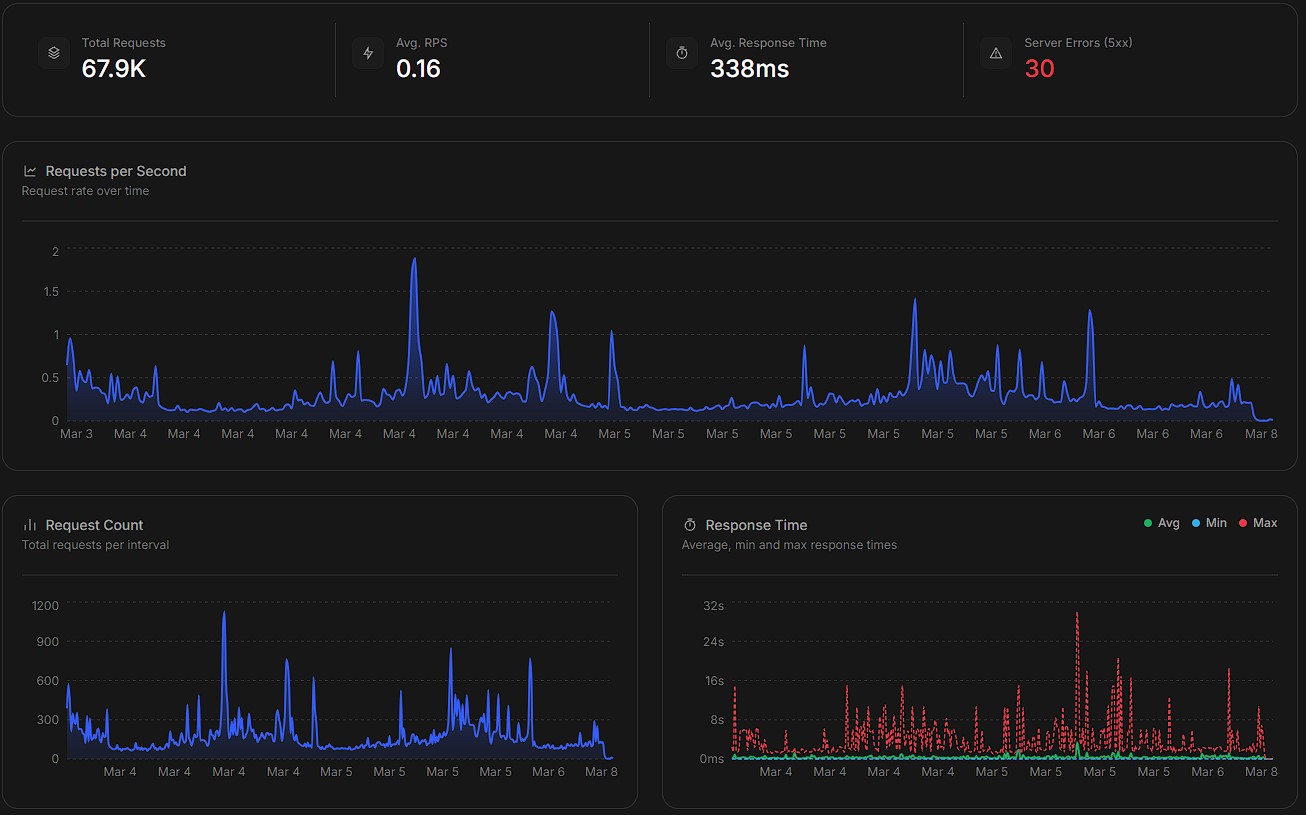Click the Total Requests layers icon

[x=54, y=53]
